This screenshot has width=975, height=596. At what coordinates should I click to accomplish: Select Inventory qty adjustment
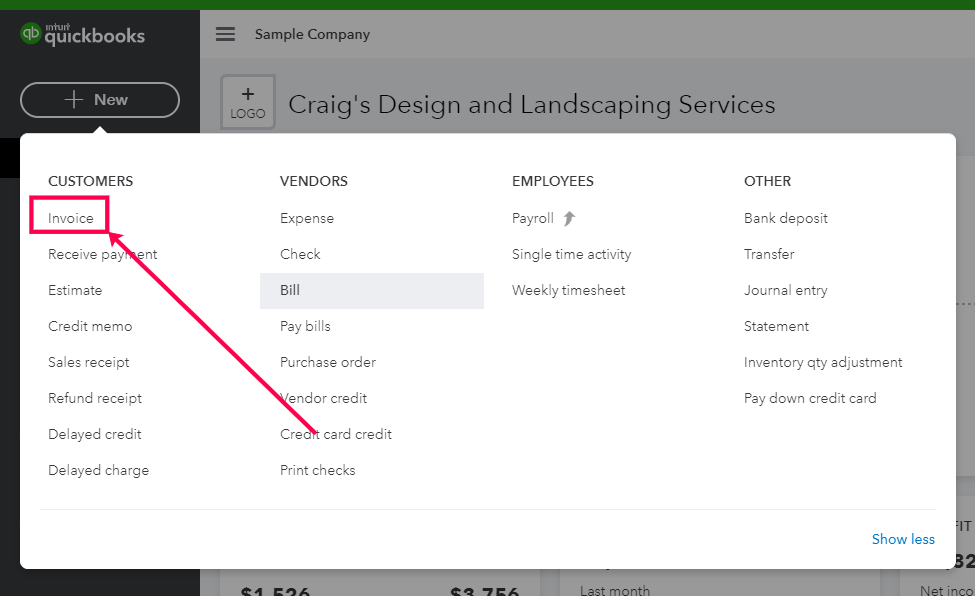[x=823, y=362]
